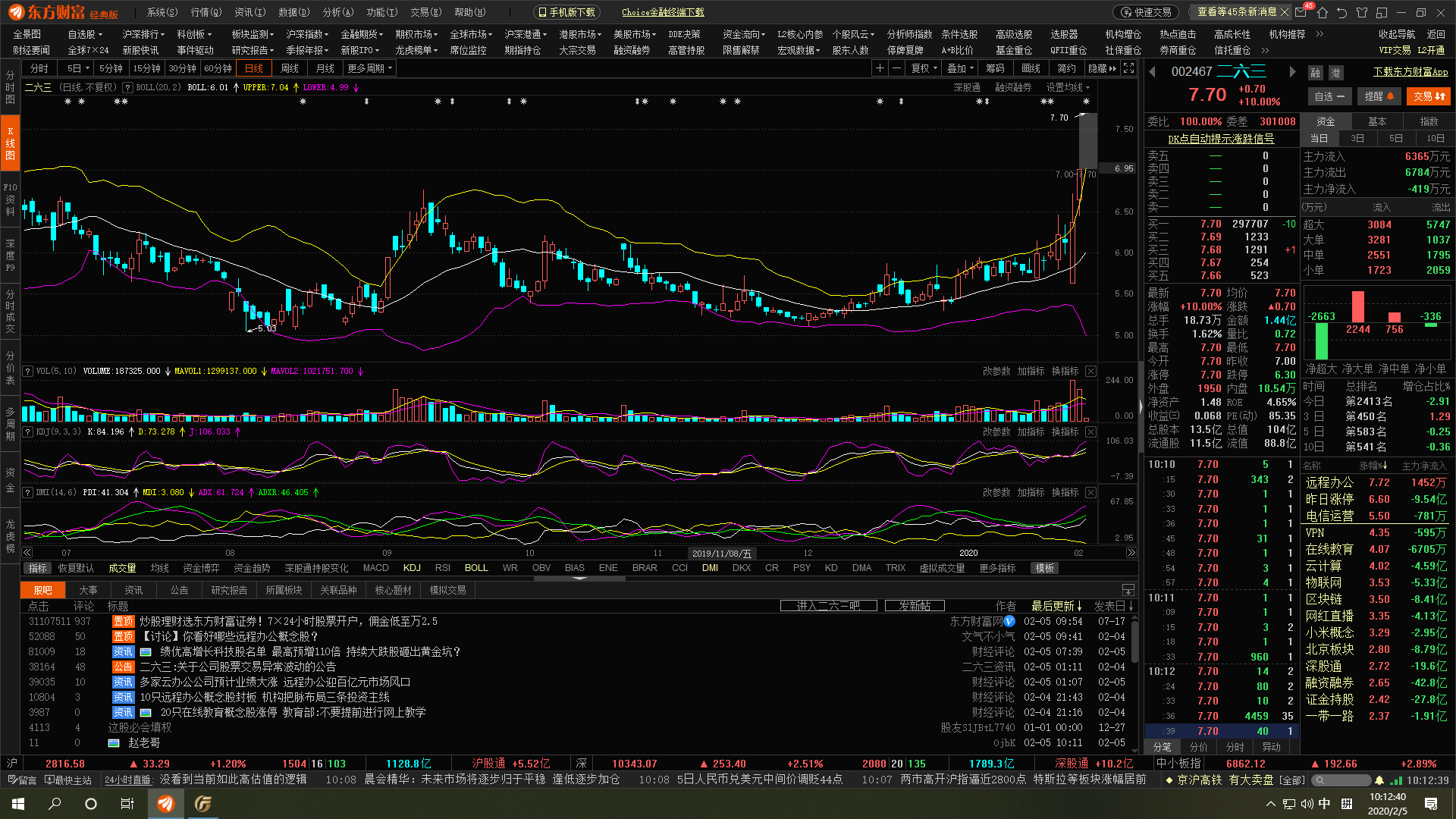Open Task View on taskbar
Screen dimensions: 1456x819
pos(127,804)
